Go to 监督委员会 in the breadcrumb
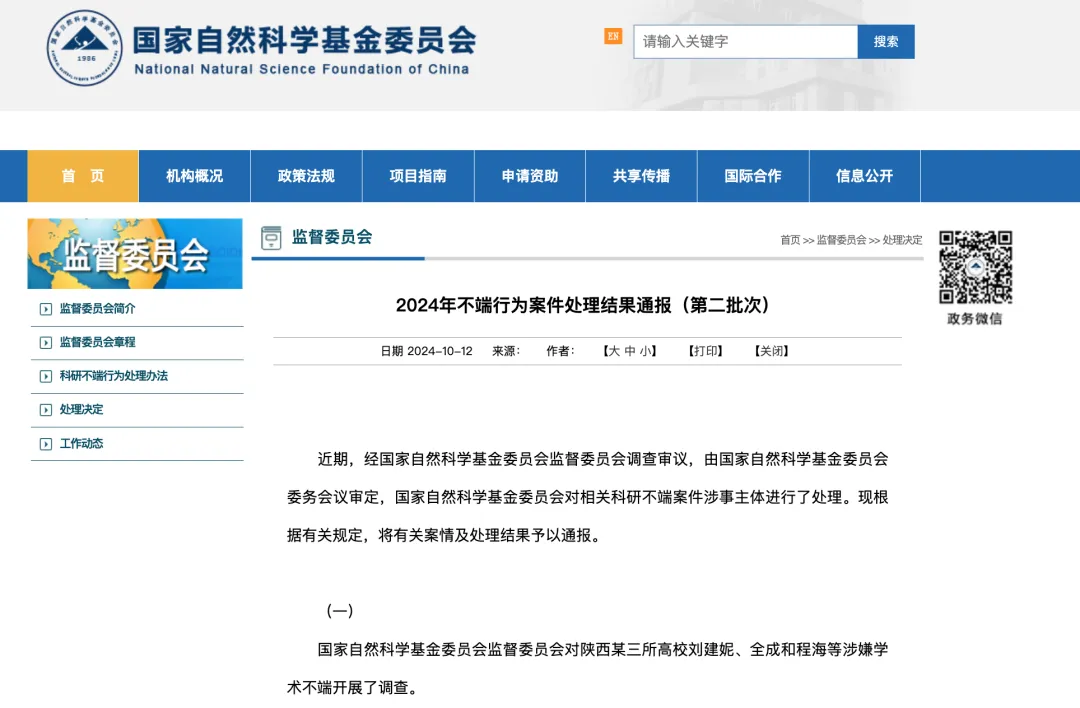 pyautogui.click(x=841, y=240)
